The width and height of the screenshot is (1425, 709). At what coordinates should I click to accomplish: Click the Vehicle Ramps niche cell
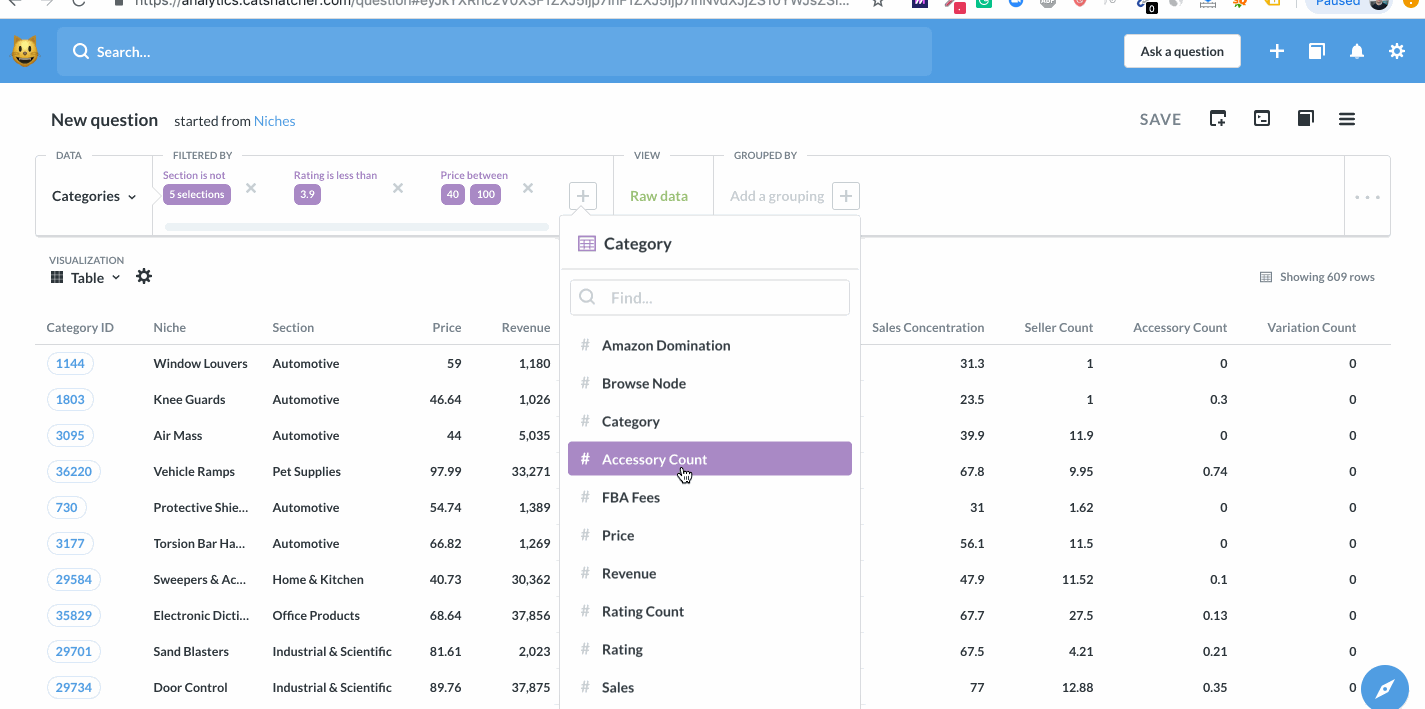[194, 471]
